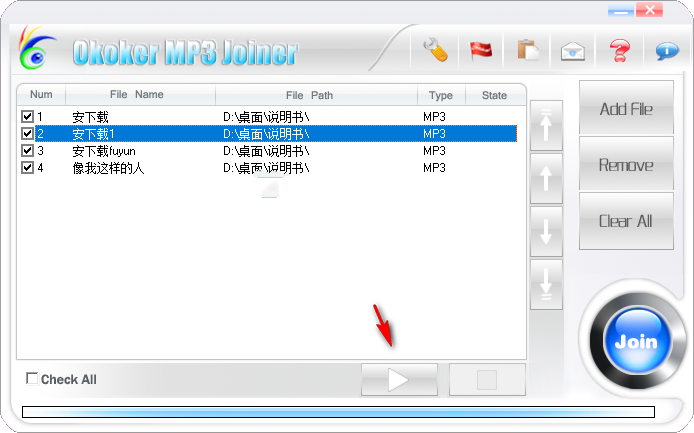Move selected file down one position

(x=546, y=232)
